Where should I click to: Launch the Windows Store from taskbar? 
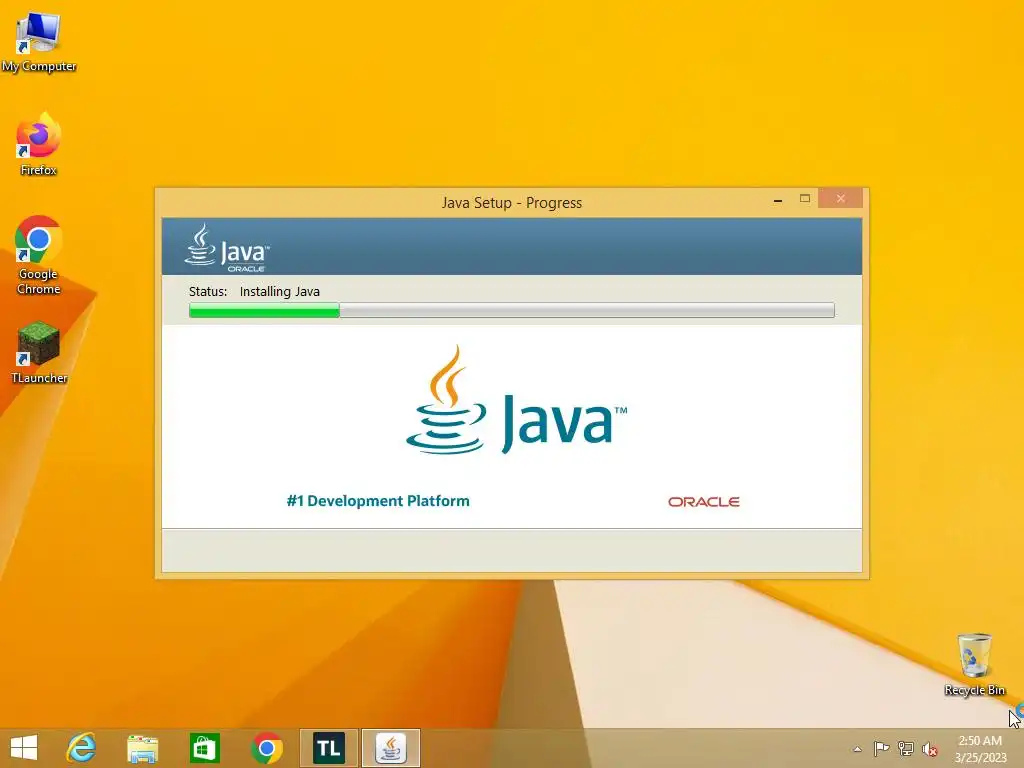204,748
